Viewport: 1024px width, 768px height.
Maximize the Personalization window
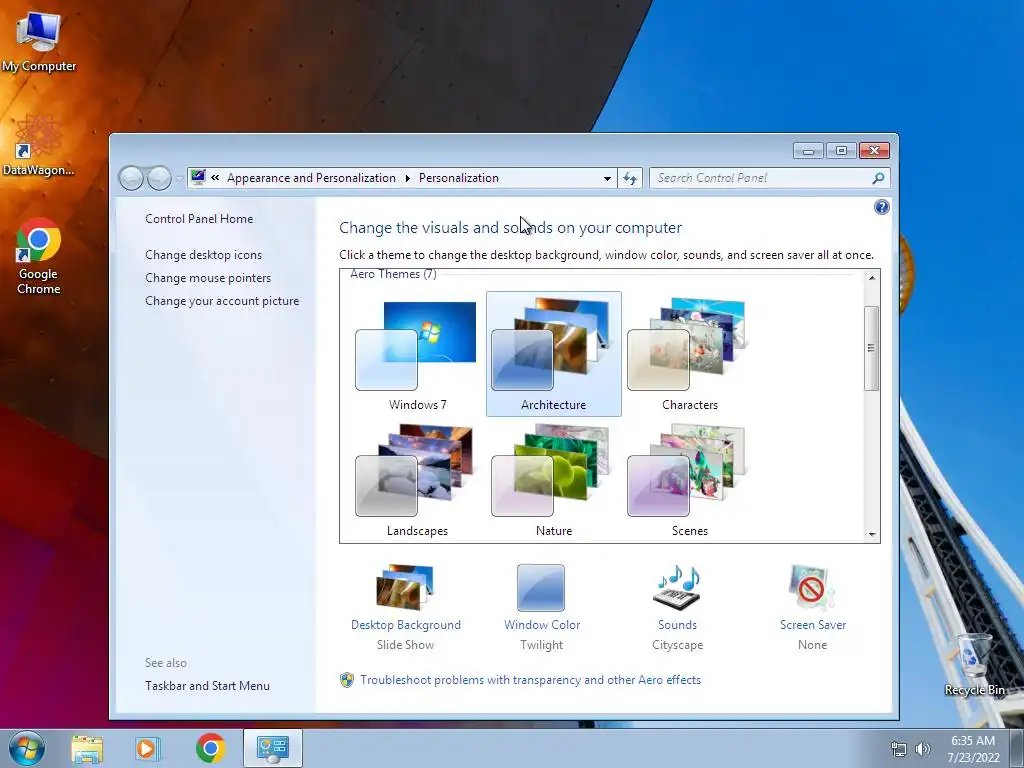click(841, 151)
